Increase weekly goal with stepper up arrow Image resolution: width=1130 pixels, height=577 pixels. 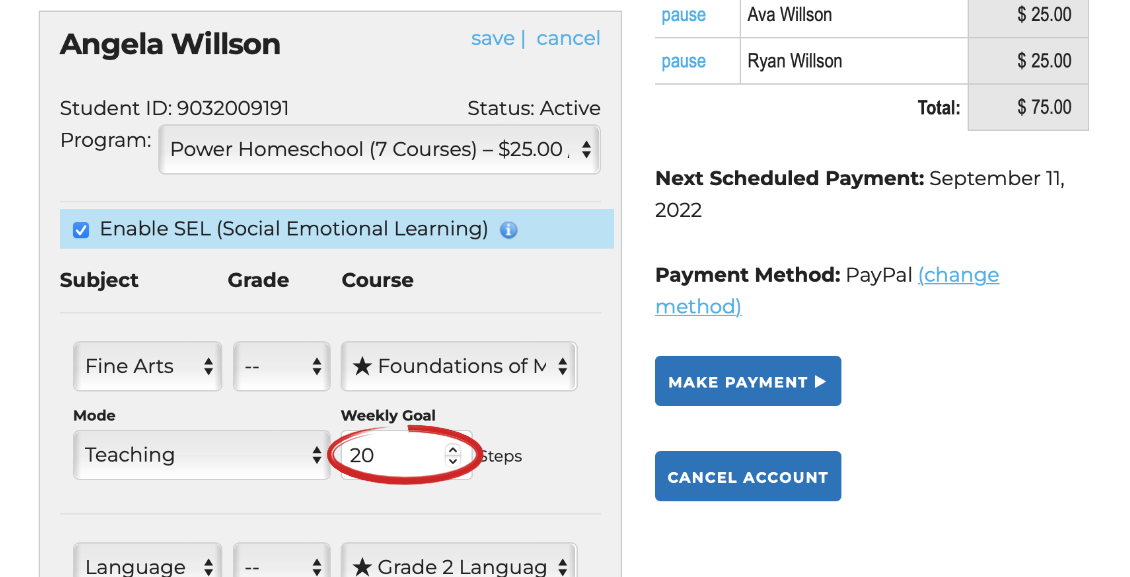452,450
